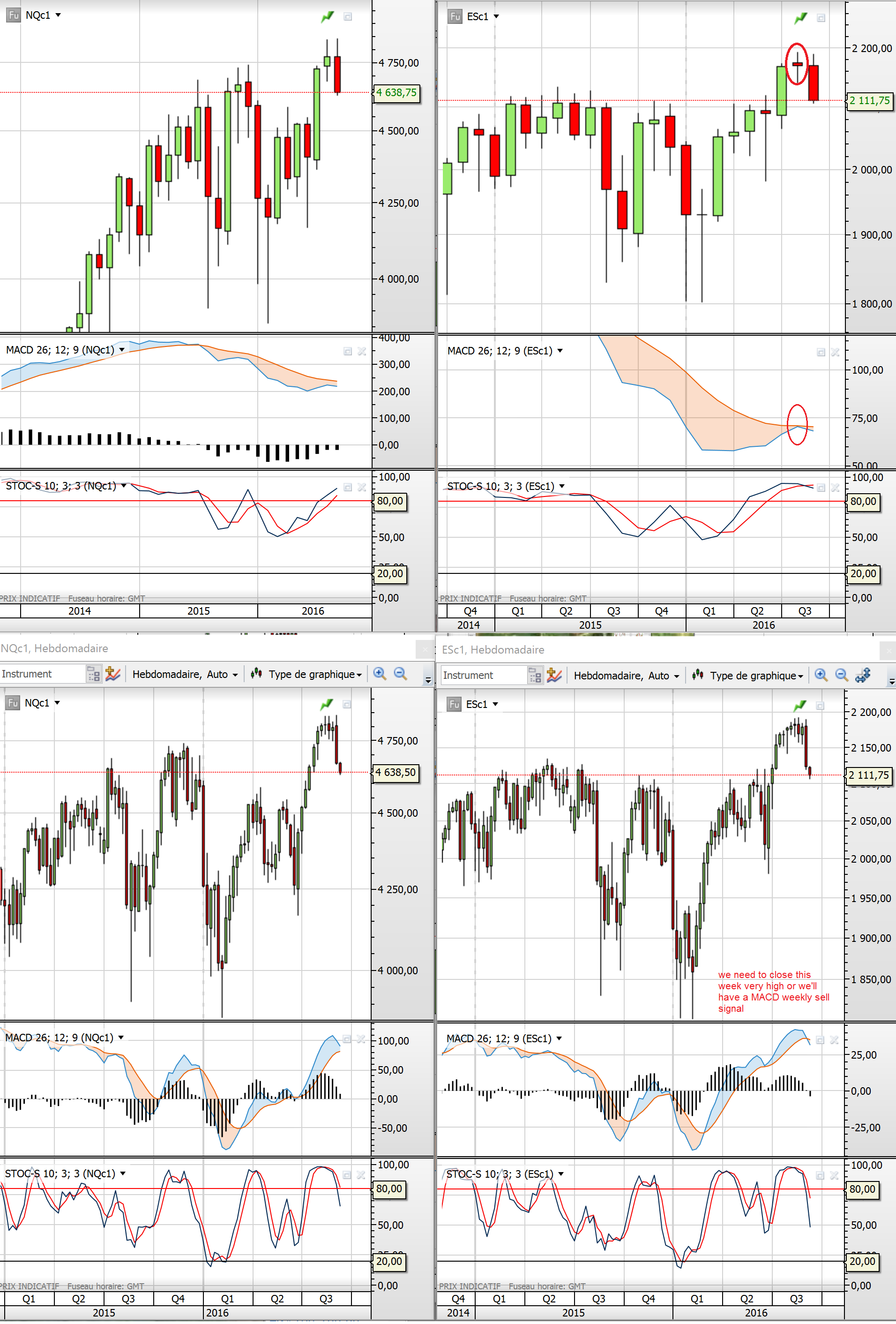Click green trend arrow icon on upper NQc1 chart

click(x=328, y=17)
